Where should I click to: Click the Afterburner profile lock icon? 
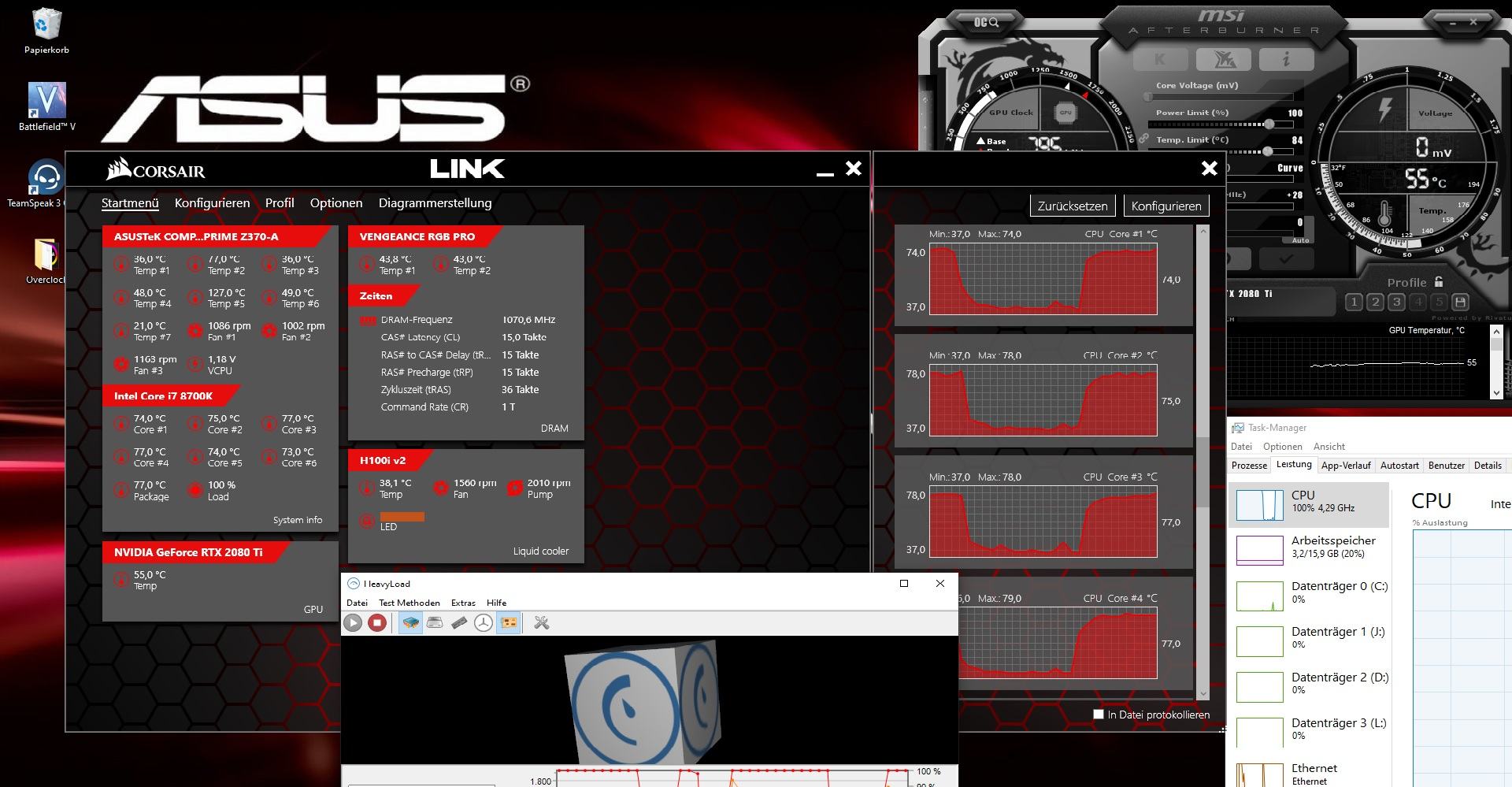[x=1439, y=281]
